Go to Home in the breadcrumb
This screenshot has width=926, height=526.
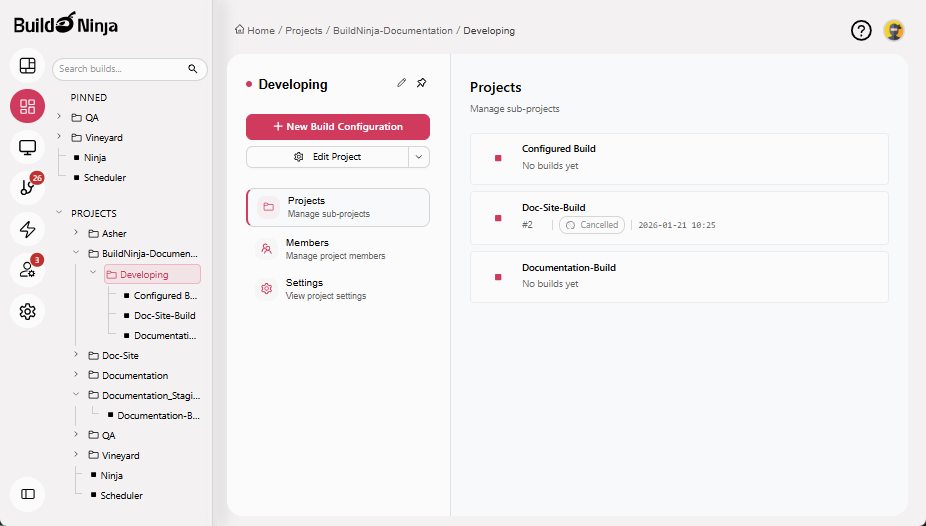[261, 31]
